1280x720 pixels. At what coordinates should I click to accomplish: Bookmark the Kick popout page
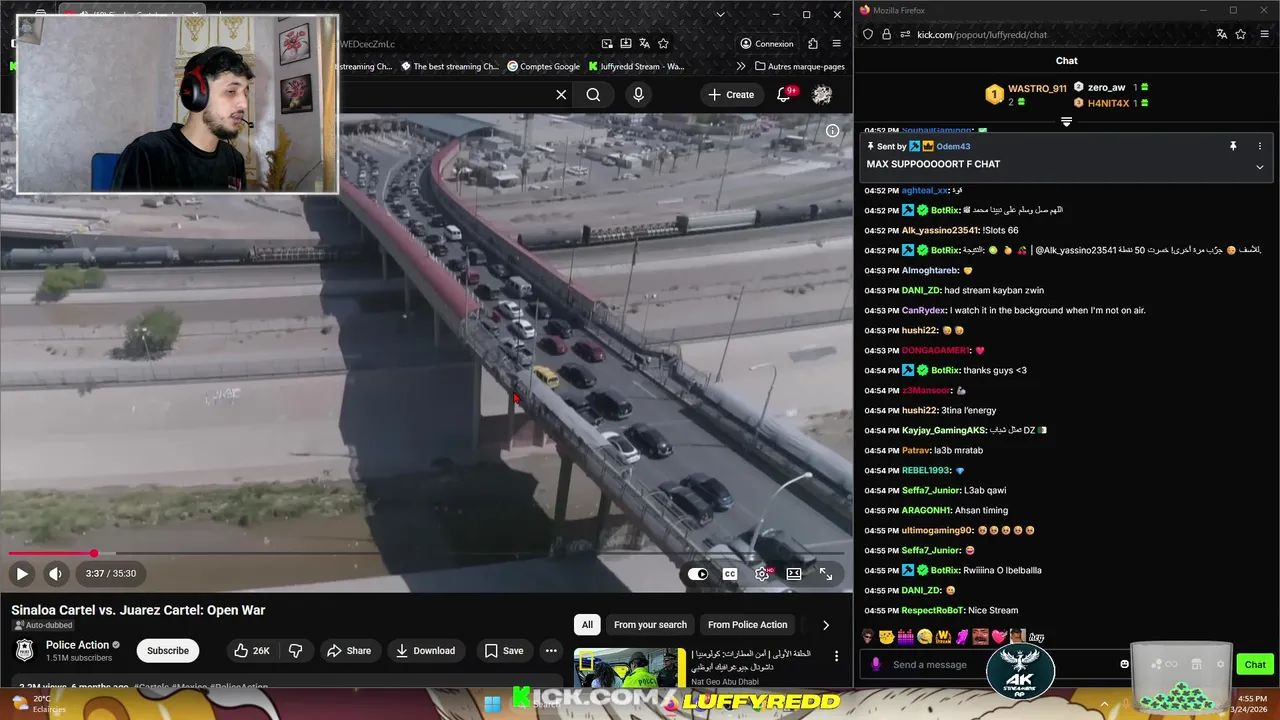(1241, 34)
